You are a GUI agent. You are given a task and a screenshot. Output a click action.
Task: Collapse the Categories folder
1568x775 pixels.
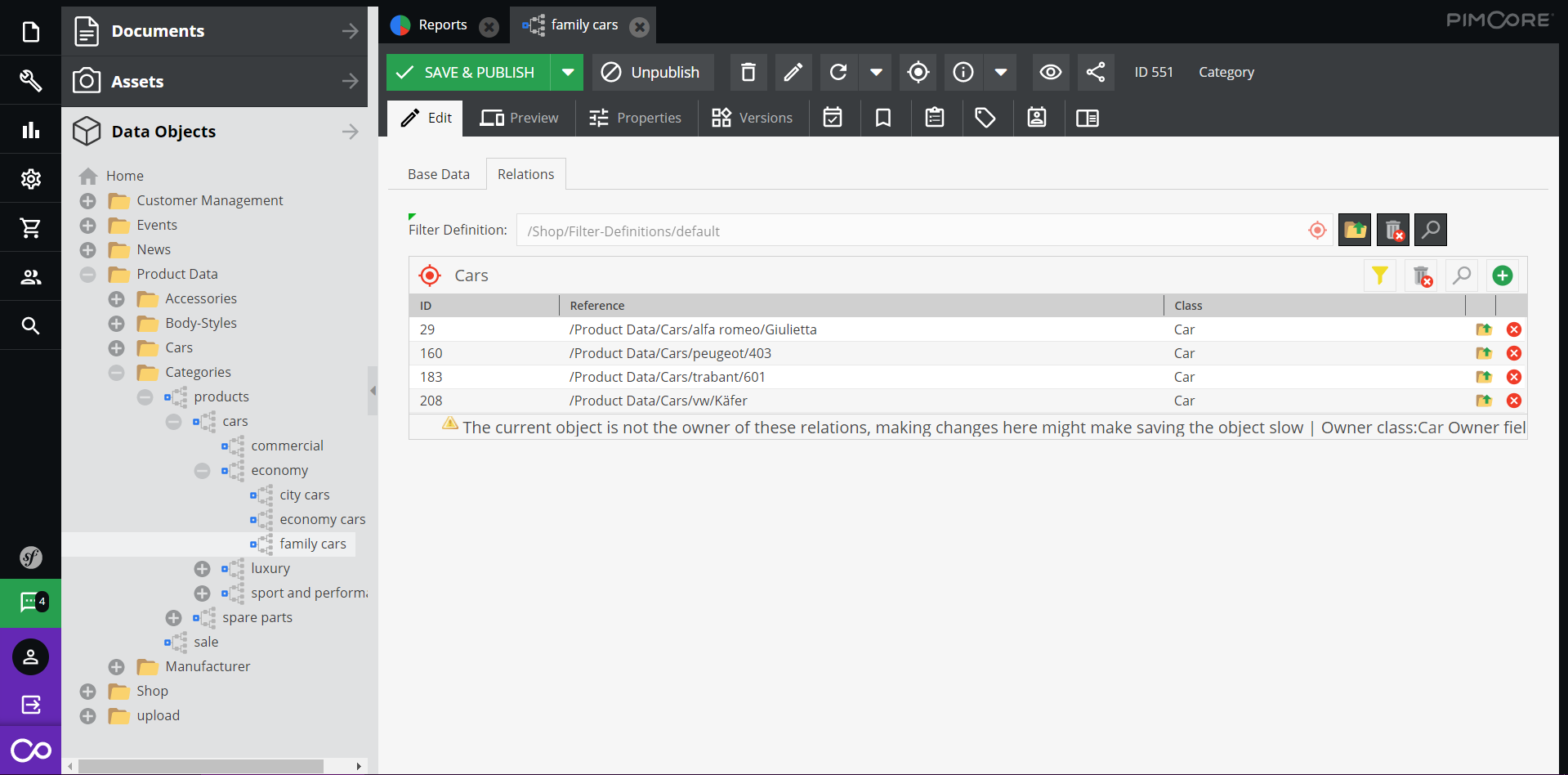pyautogui.click(x=117, y=373)
